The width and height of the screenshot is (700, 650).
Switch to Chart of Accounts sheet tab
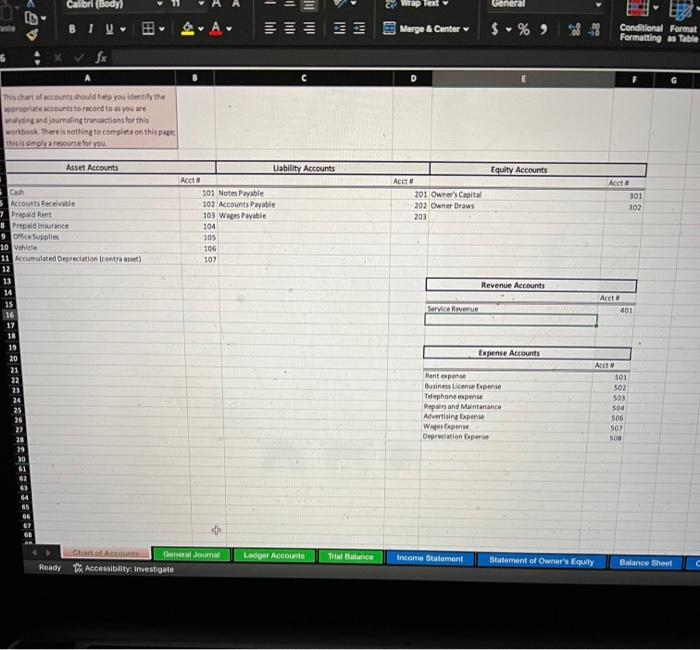[106, 553]
